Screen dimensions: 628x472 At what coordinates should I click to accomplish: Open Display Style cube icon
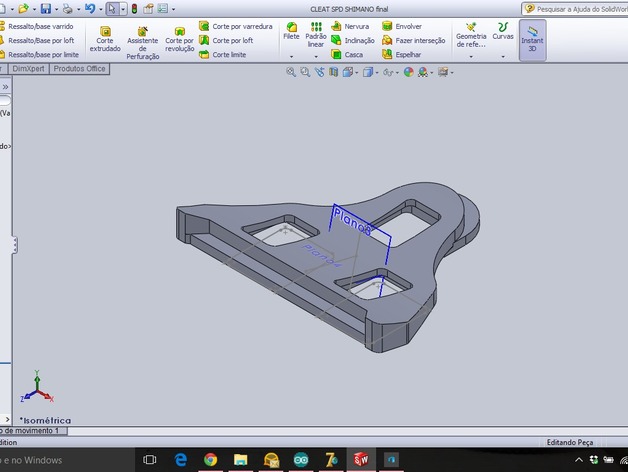pyautogui.click(x=368, y=72)
